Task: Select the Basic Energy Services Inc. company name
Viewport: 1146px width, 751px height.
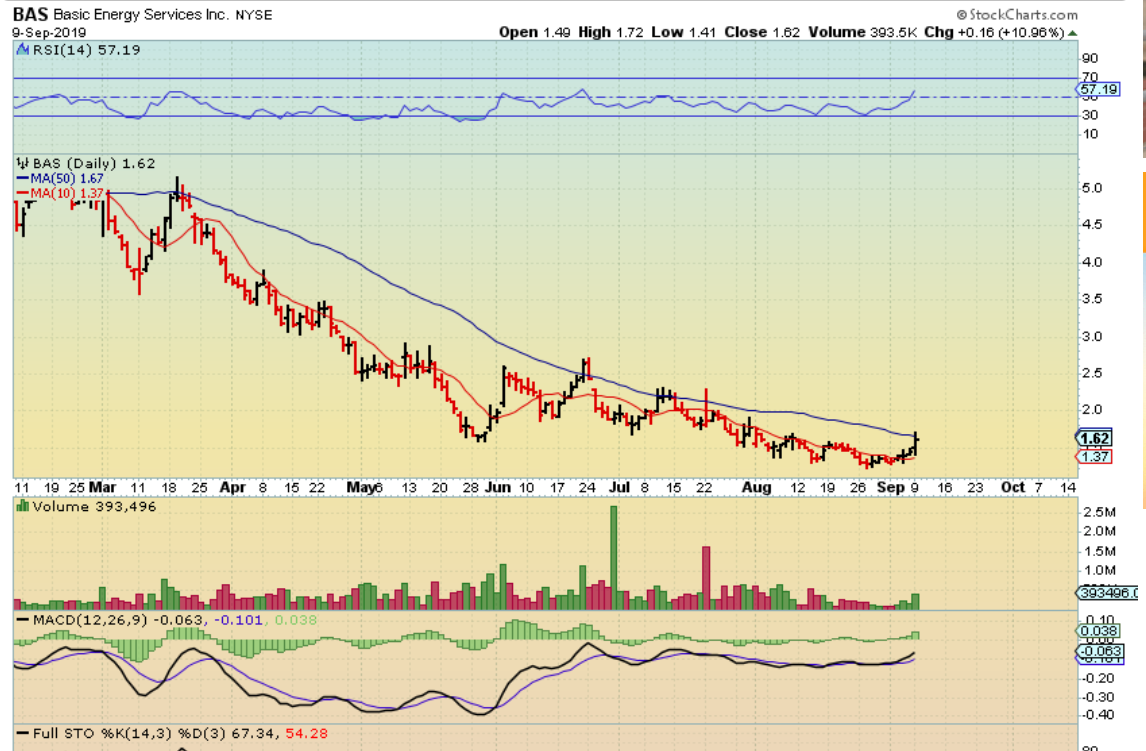Action: pos(141,15)
